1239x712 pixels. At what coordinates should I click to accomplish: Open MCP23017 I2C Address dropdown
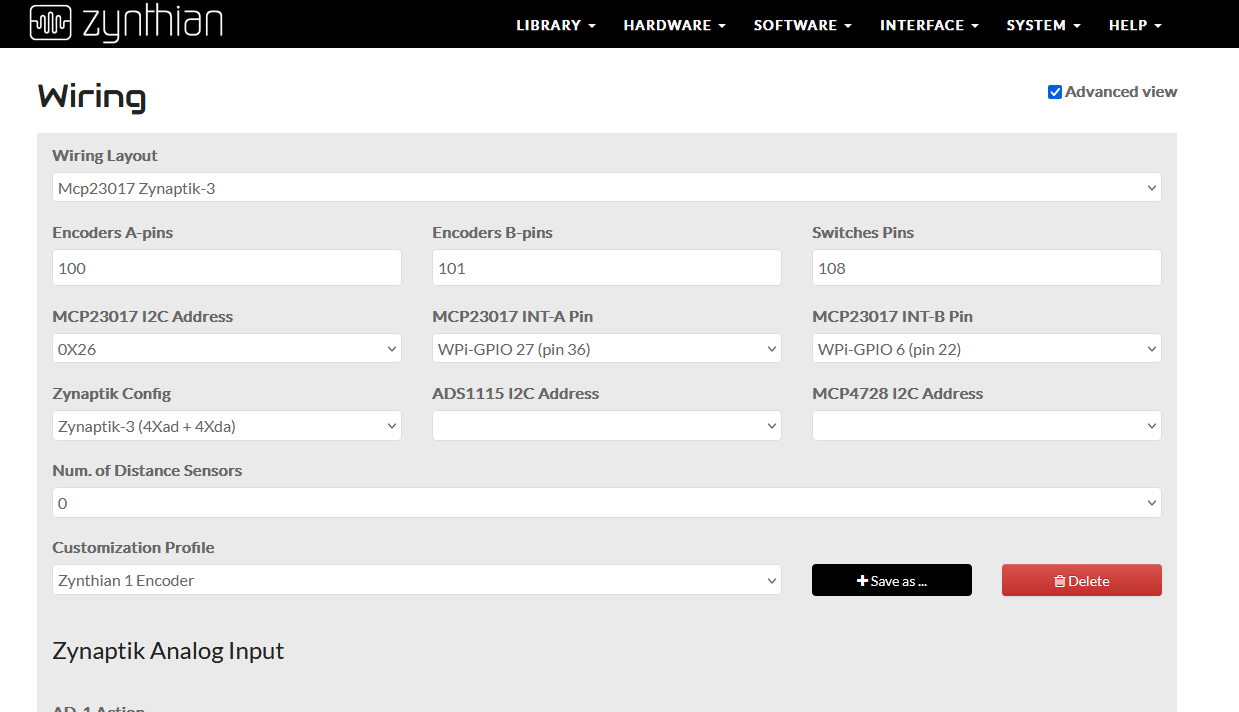[226, 349]
